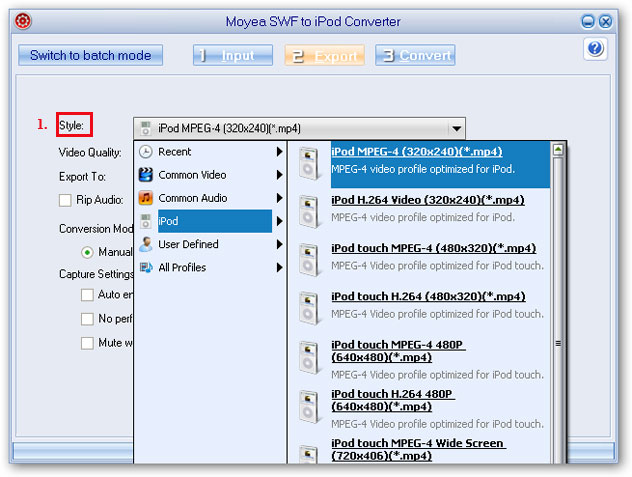Open the Recent menu entry
The image size is (632, 477).
tap(210, 152)
